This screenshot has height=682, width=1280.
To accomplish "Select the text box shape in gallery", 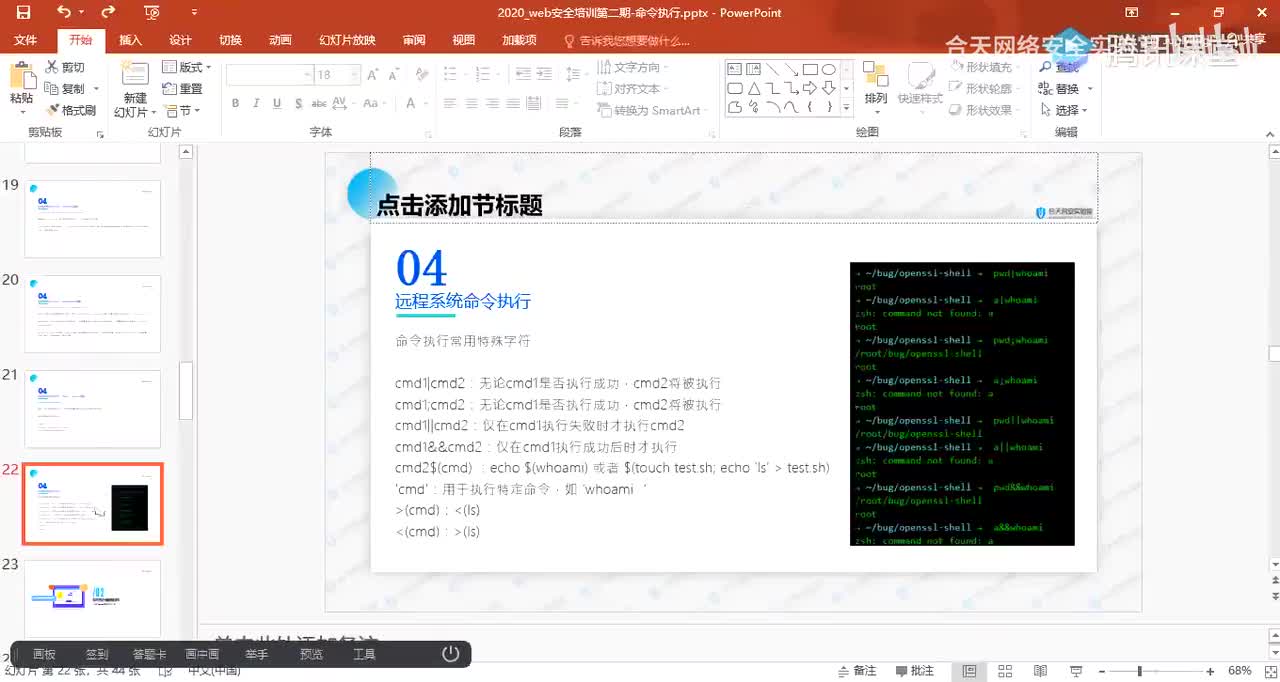I will point(735,69).
